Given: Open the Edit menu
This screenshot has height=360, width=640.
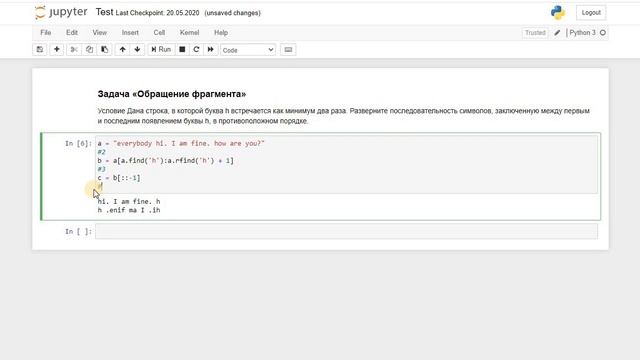Looking at the screenshot, I should pos(72,33).
